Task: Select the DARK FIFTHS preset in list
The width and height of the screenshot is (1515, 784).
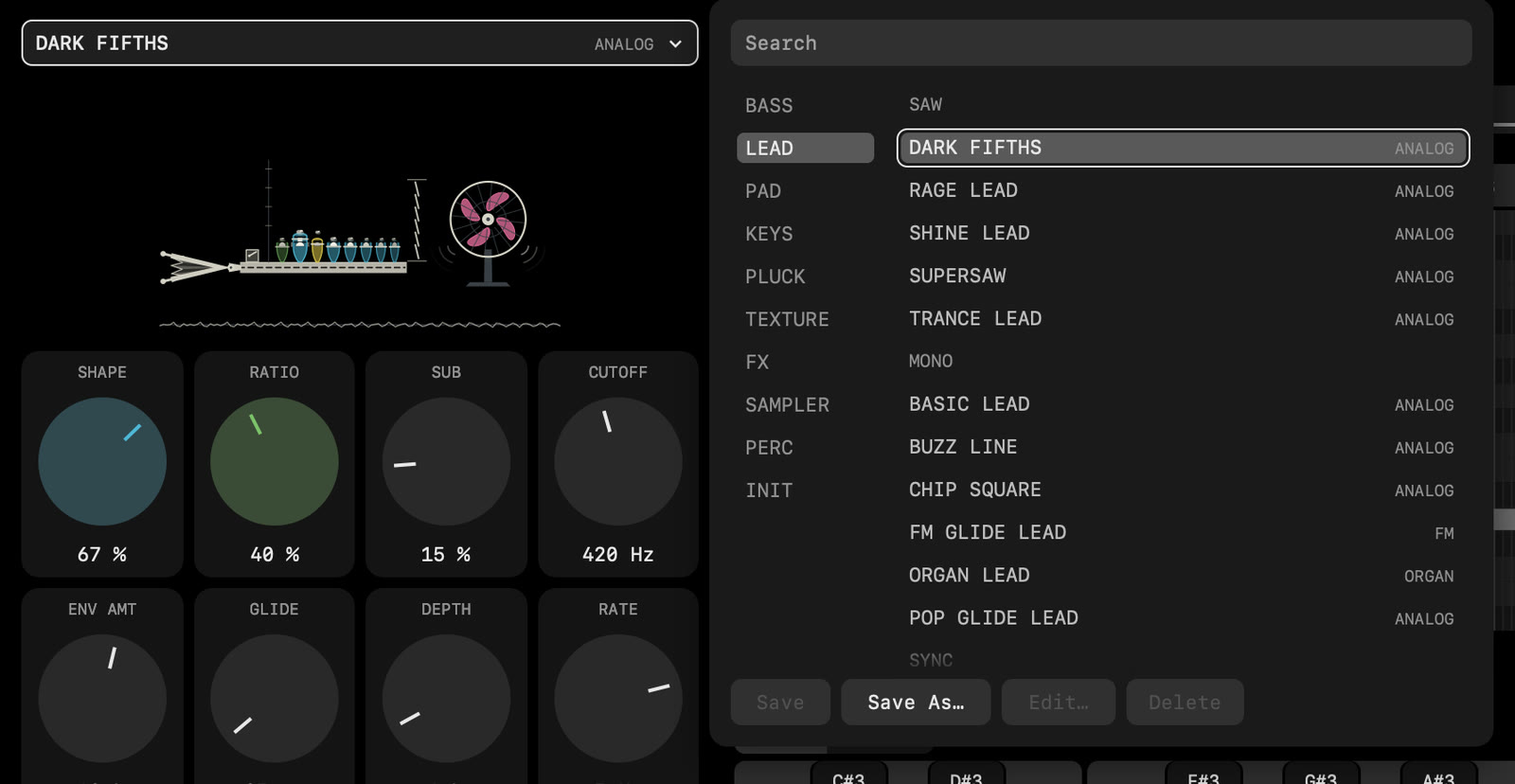Action: click(1183, 148)
